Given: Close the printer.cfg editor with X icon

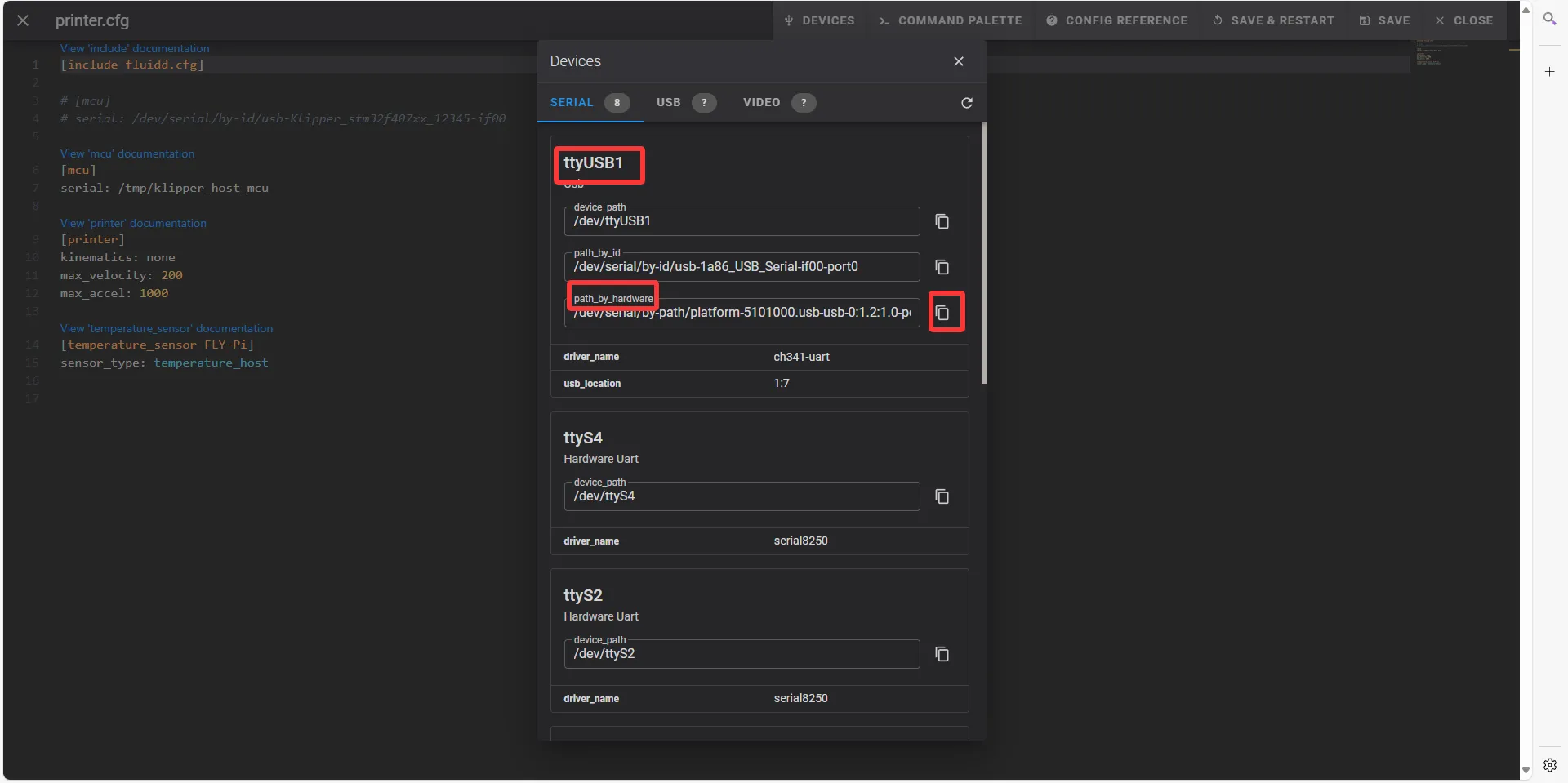Looking at the screenshot, I should tap(23, 20).
